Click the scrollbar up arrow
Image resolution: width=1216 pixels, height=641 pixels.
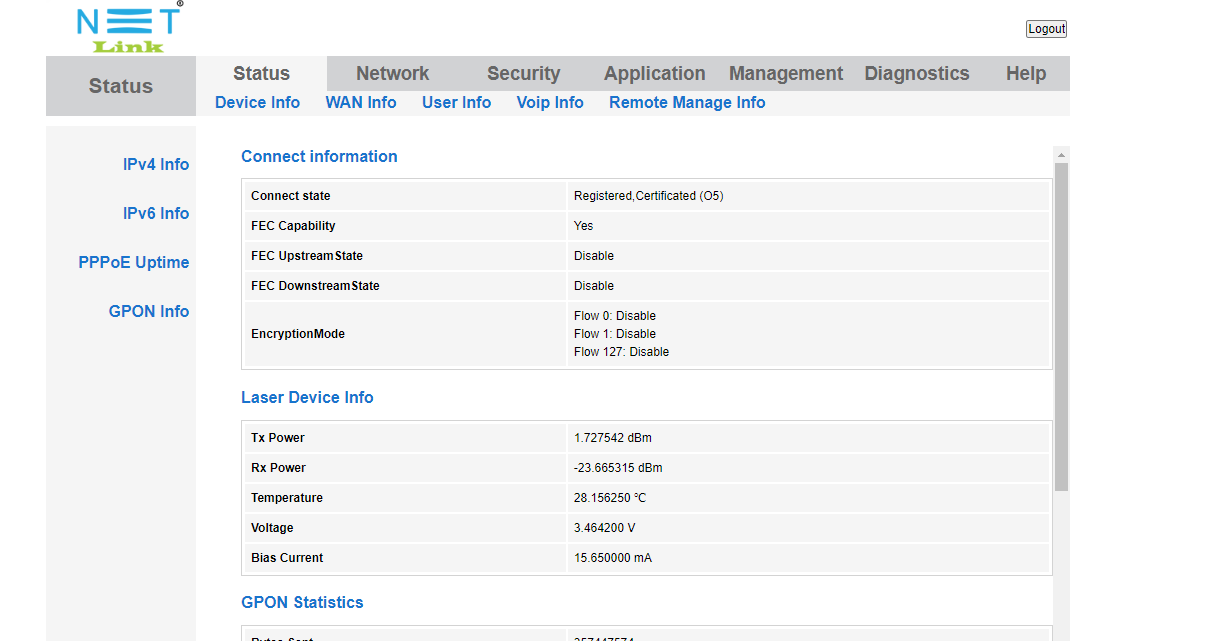tap(1061, 155)
